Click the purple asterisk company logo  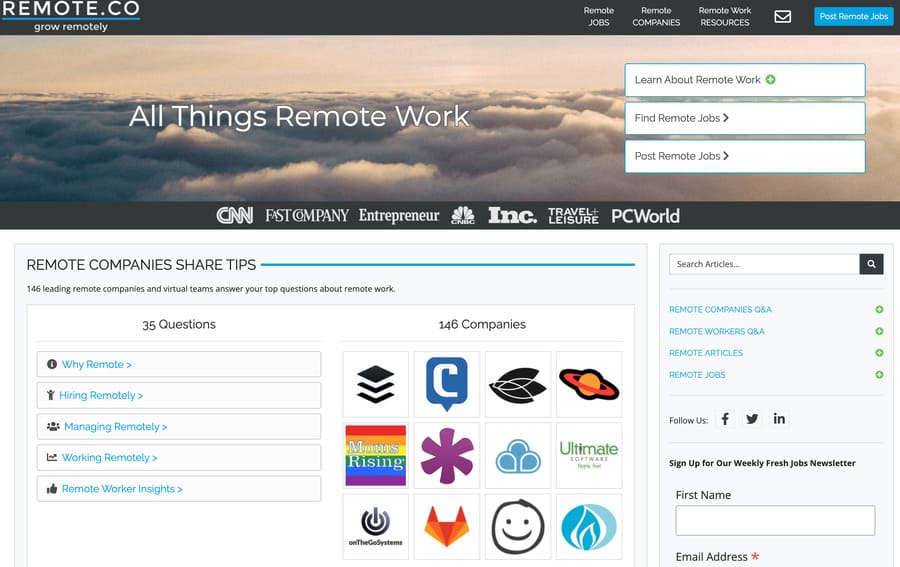pyautogui.click(x=446, y=455)
